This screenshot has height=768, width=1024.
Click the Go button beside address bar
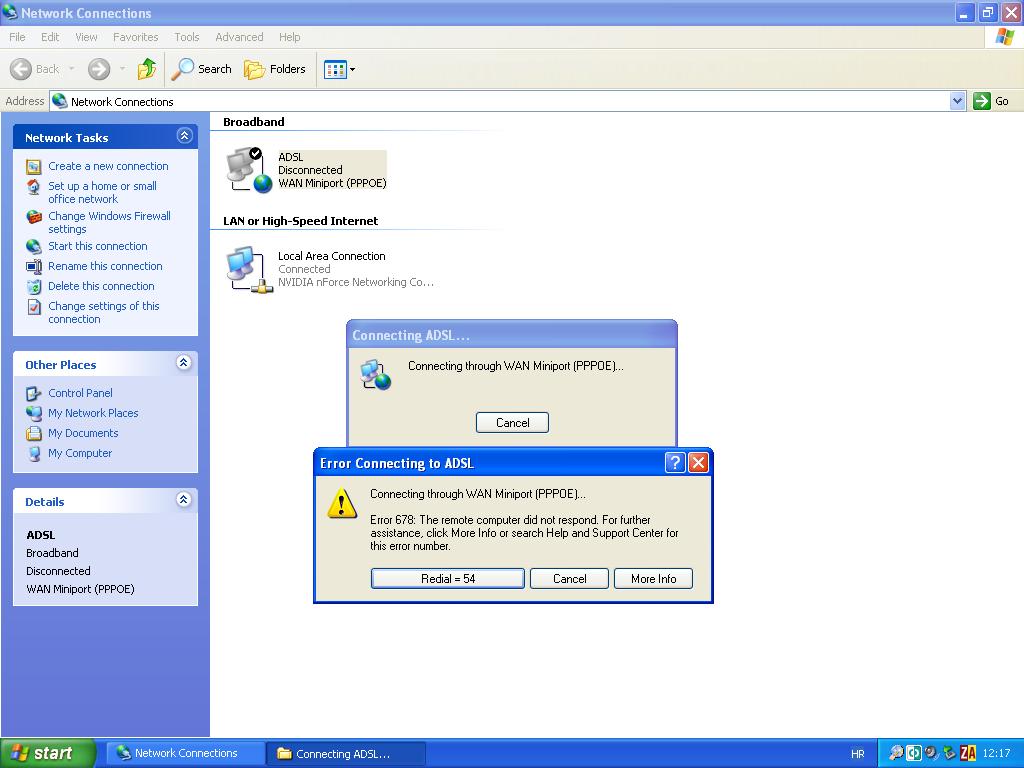tap(992, 101)
